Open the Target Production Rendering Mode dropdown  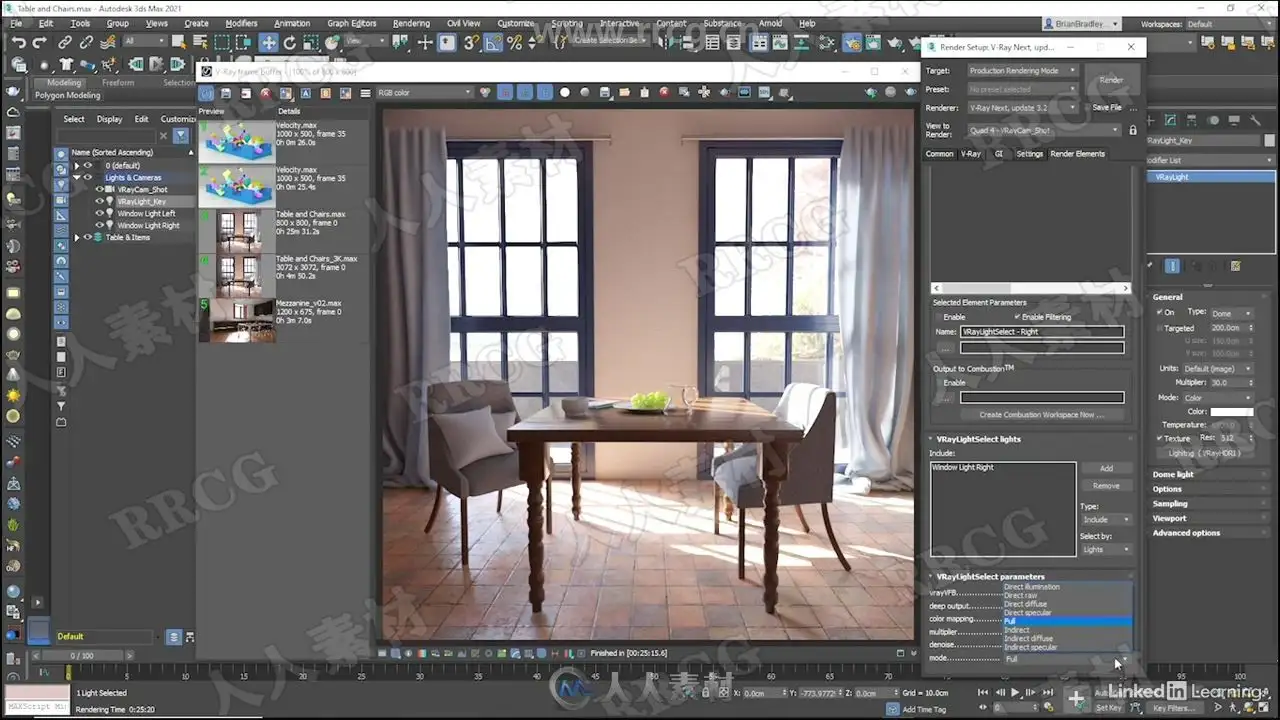(x=1022, y=71)
